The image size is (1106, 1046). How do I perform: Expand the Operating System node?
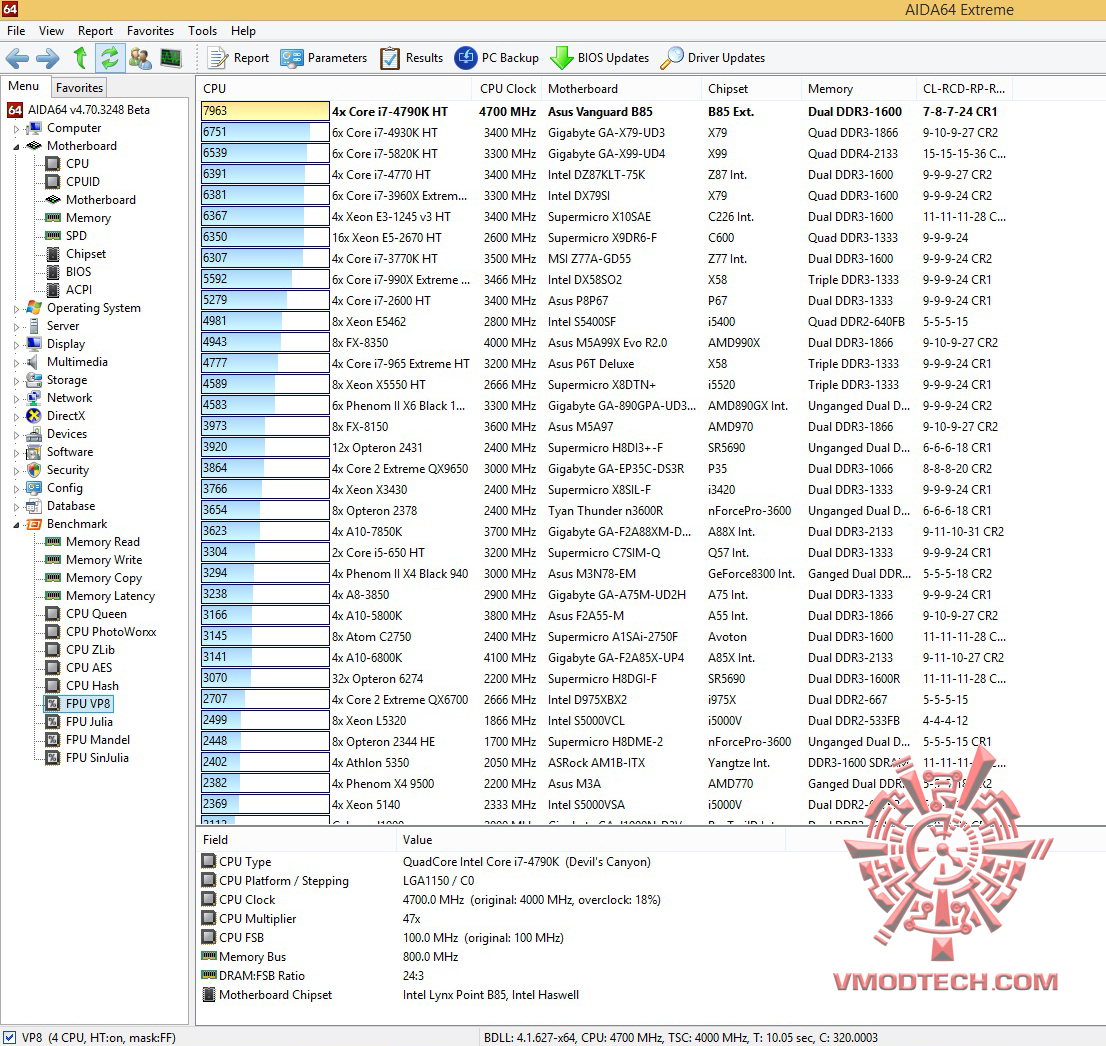(16, 309)
